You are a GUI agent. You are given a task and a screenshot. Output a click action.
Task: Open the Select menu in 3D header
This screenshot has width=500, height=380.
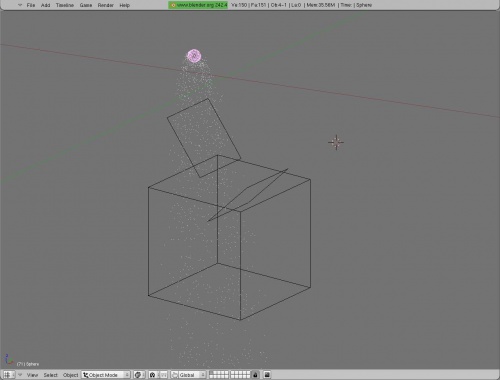51,375
